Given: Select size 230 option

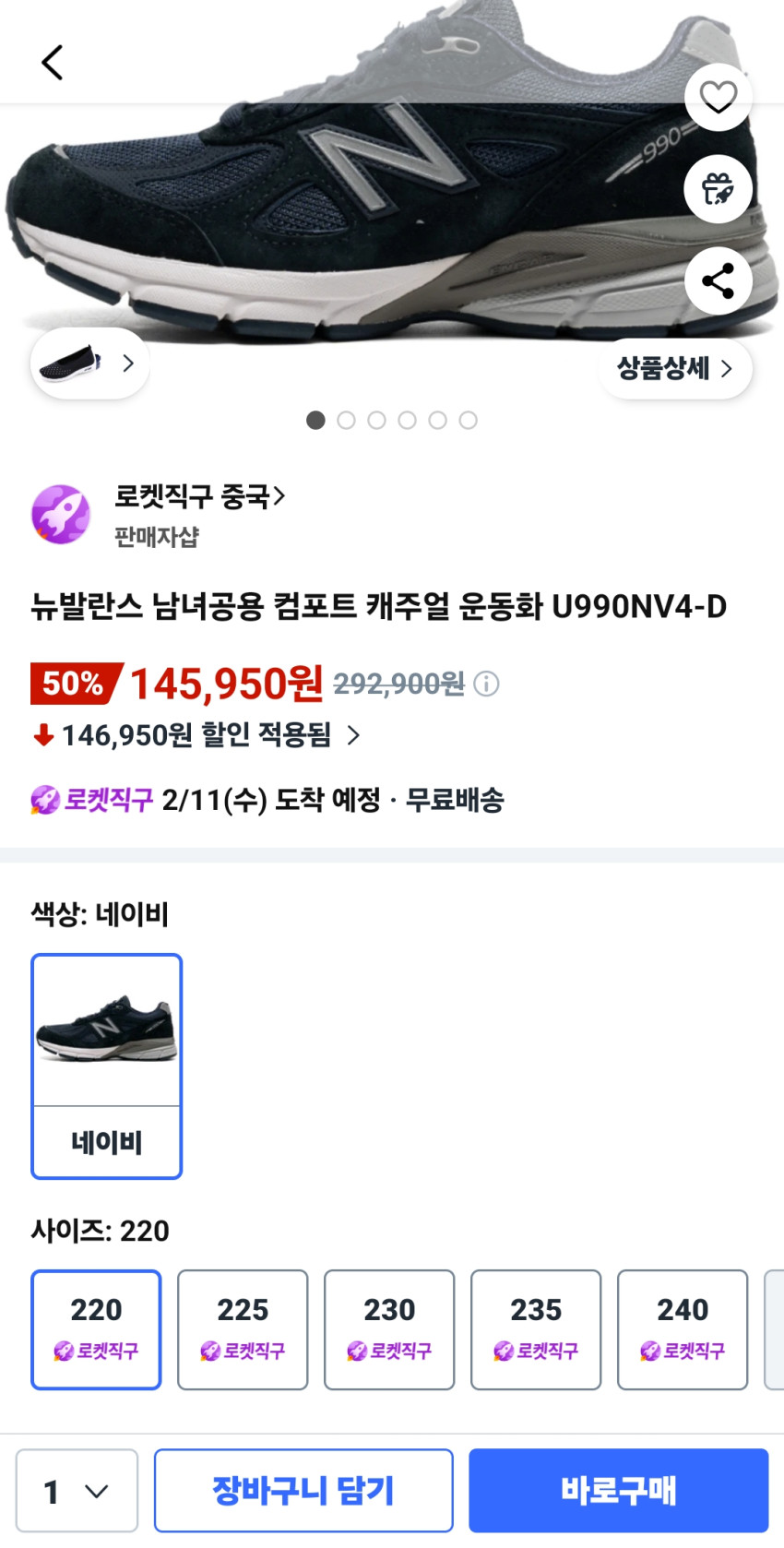Looking at the screenshot, I should click(x=389, y=1328).
